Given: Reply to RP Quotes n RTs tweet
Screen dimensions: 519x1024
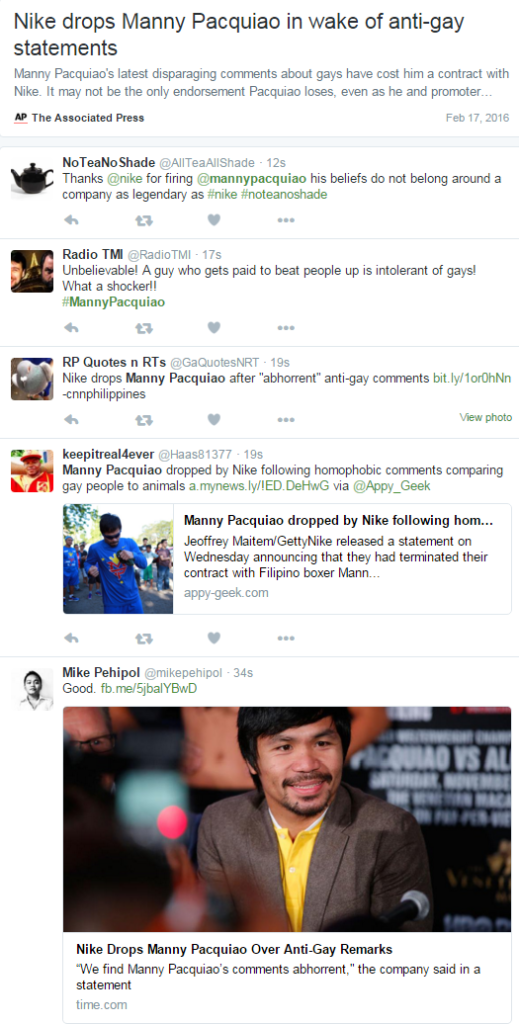Looking at the screenshot, I should (x=71, y=419).
